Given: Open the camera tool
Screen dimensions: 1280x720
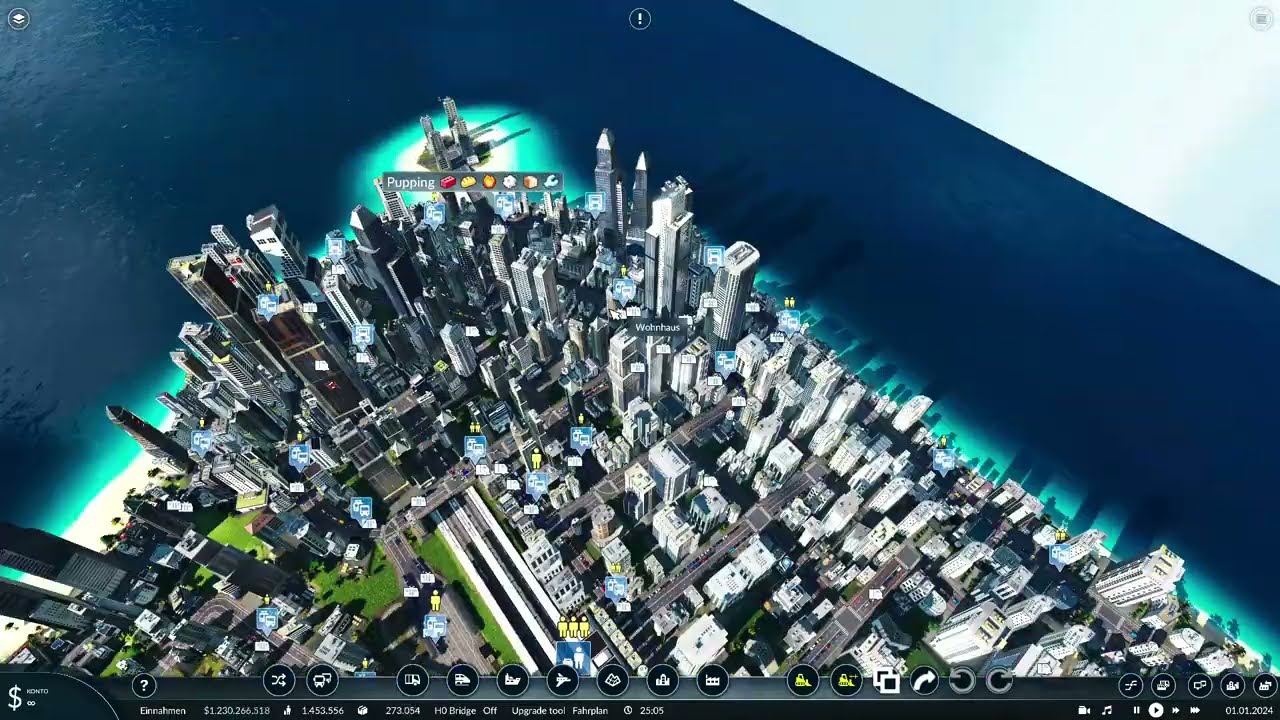Looking at the screenshot, I should tap(1084, 710).
